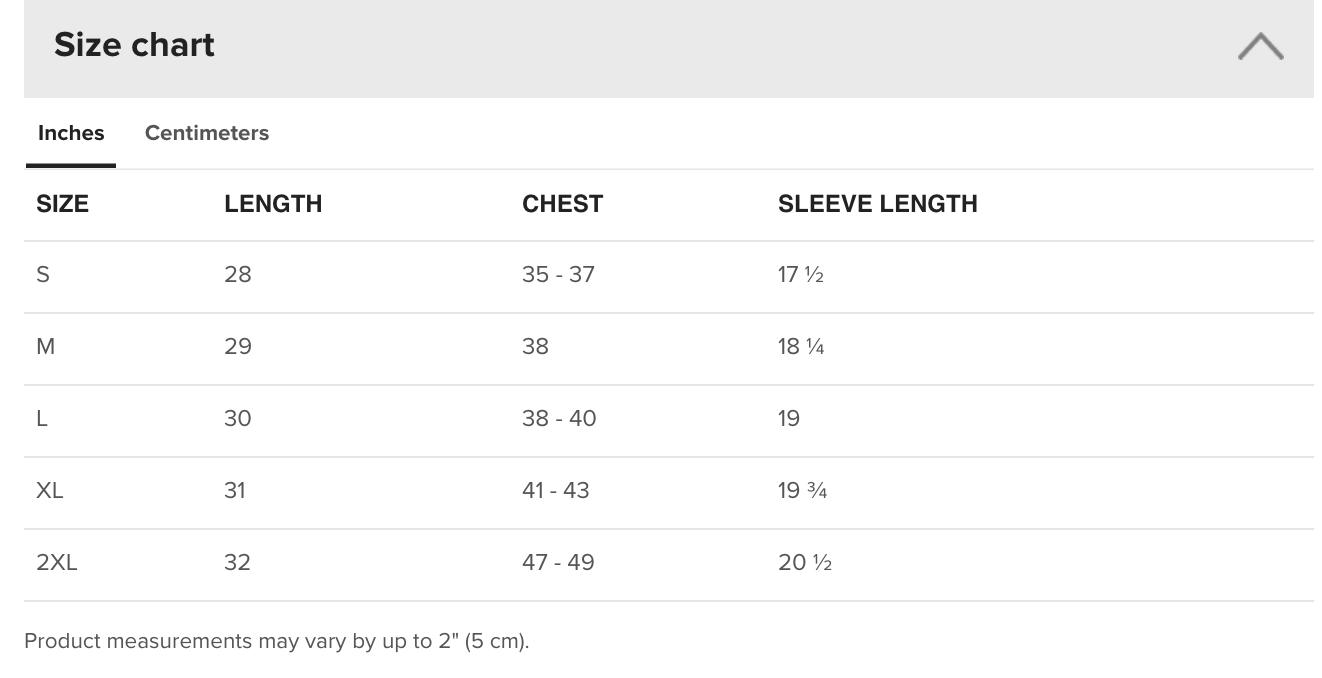
Task: Click chest value 35 - 37
Action: point(558,274)
